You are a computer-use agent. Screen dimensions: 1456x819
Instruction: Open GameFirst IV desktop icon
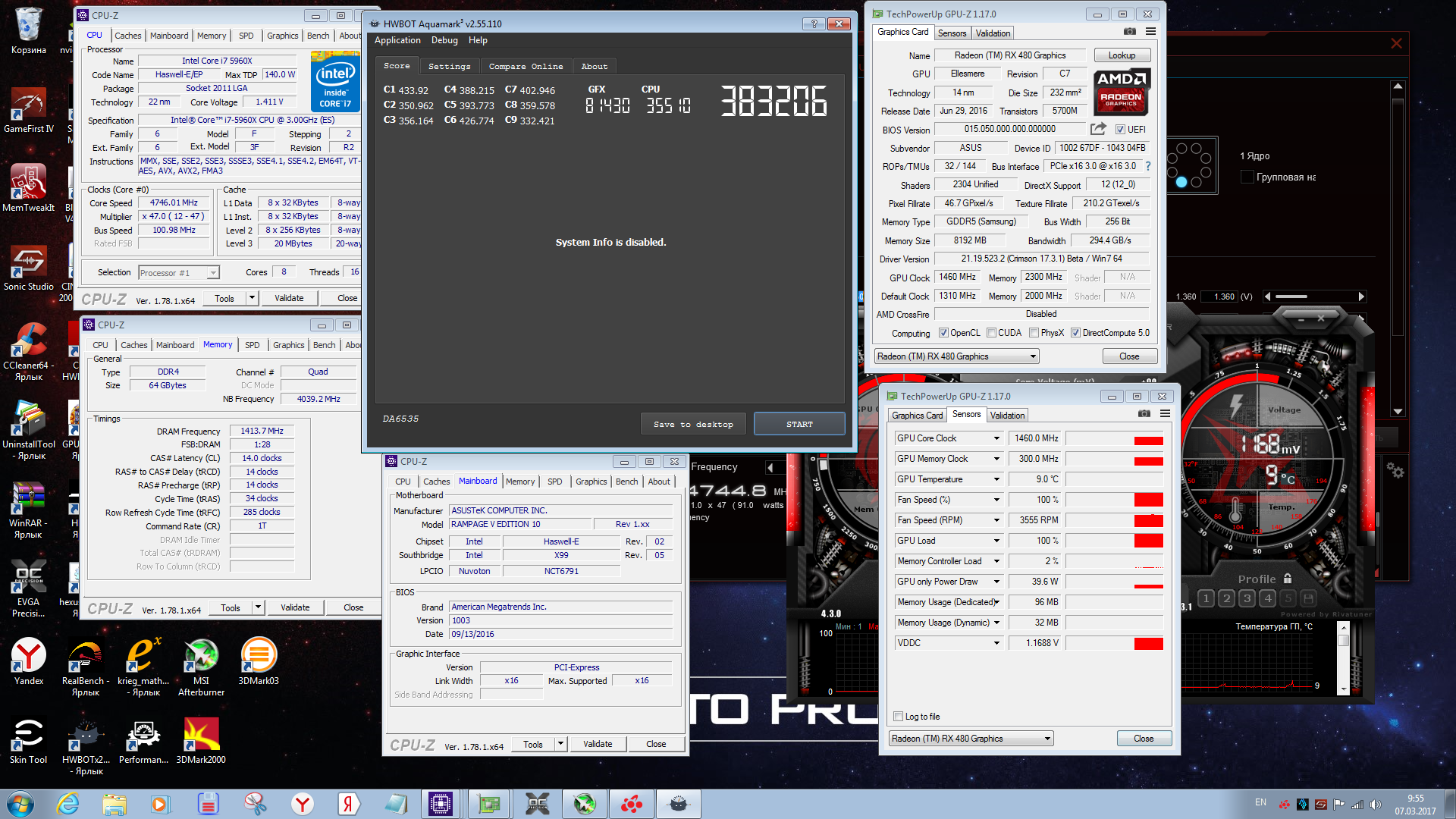tap(29, 109)
